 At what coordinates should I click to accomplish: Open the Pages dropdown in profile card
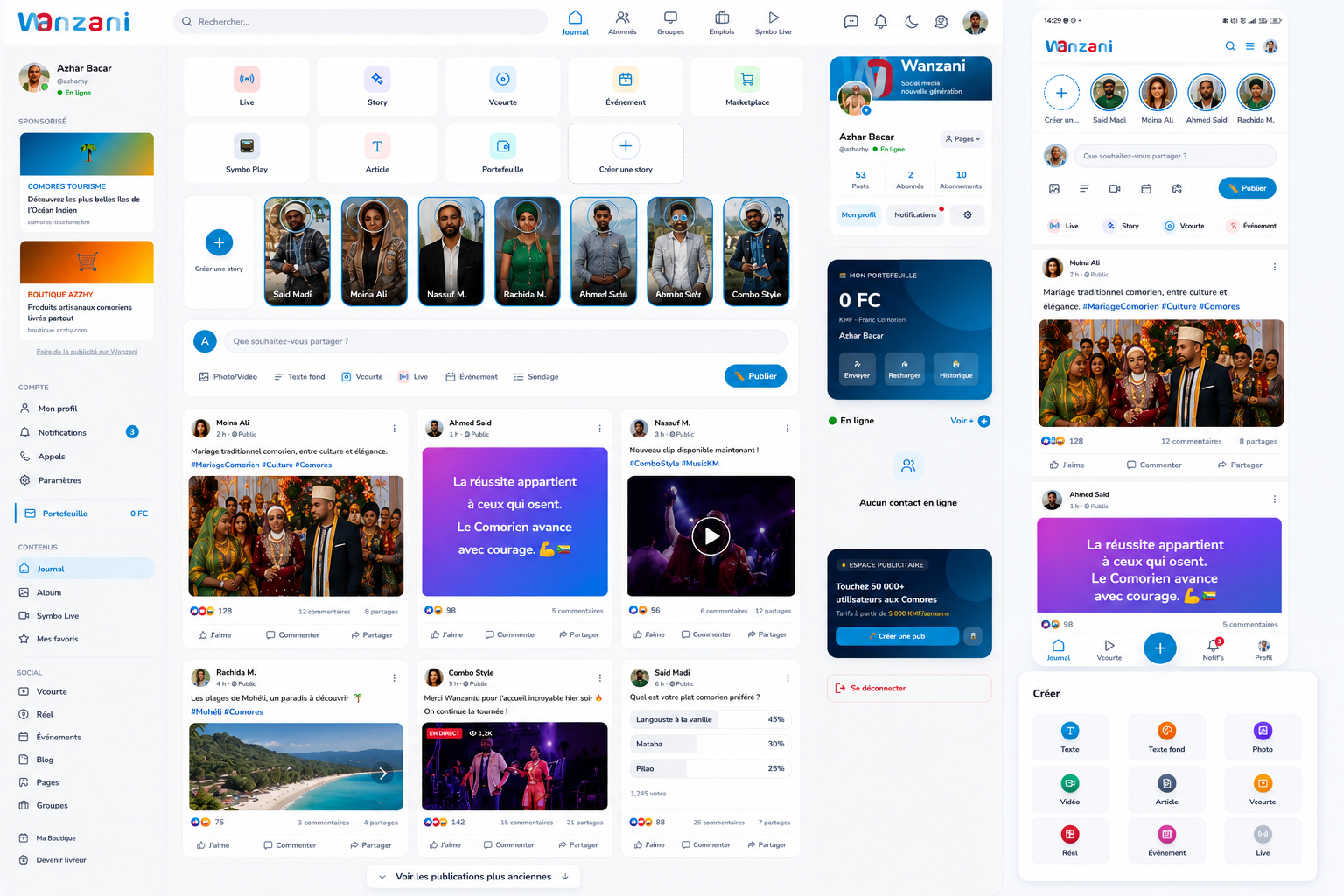click(x=962, y=138)
